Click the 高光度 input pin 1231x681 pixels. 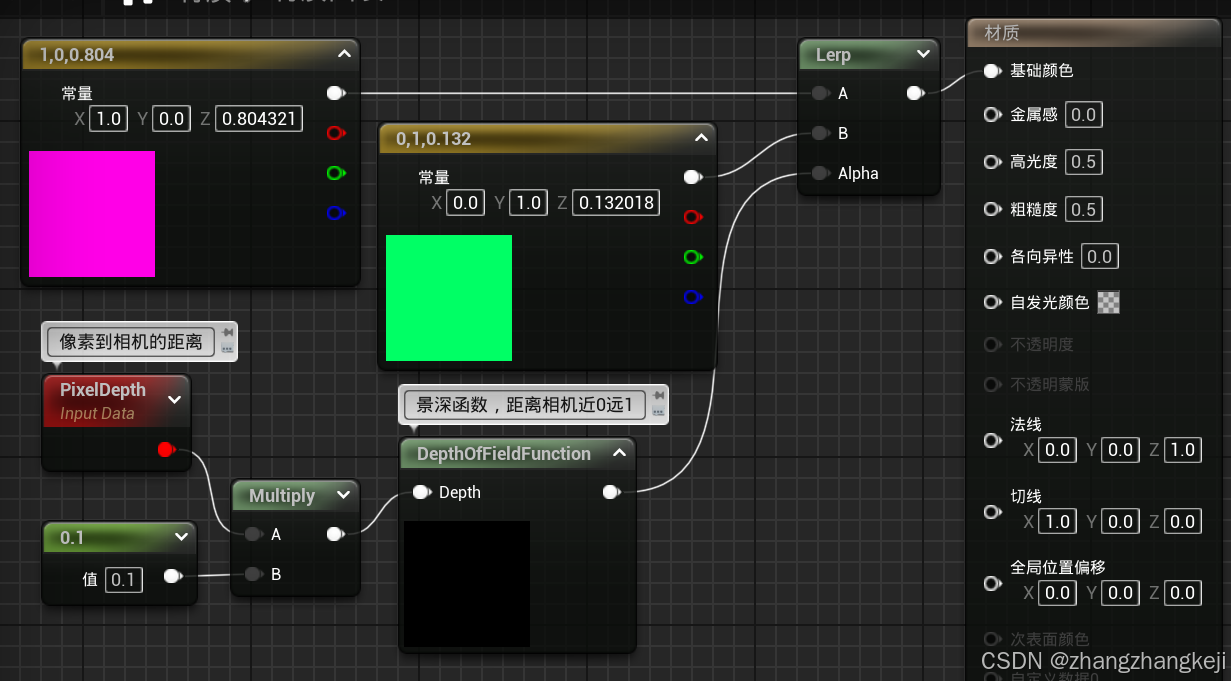click(x=992, y=162)
